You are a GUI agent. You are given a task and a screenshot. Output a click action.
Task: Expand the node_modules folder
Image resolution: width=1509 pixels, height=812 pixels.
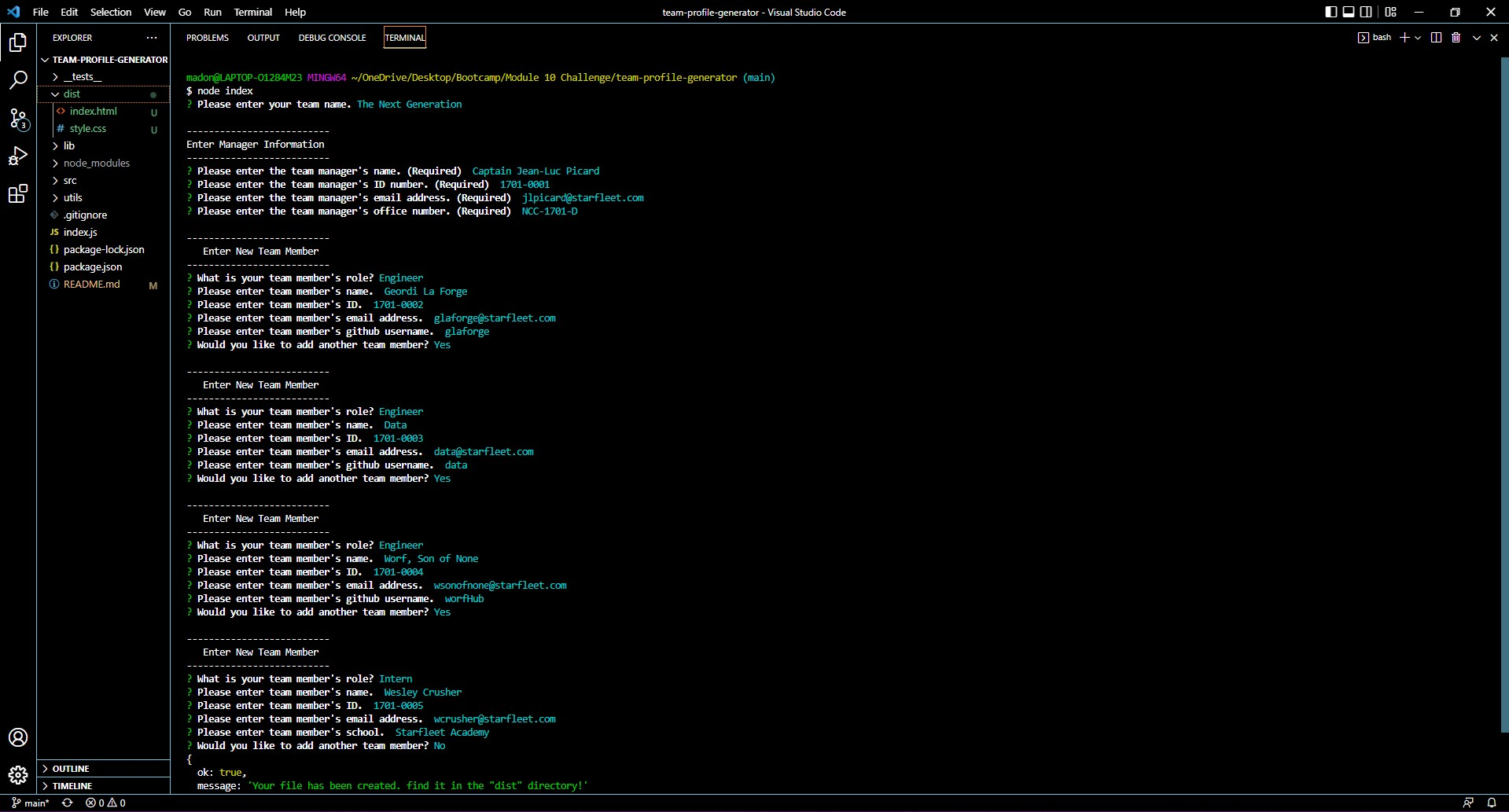click(x=98, y=163)
